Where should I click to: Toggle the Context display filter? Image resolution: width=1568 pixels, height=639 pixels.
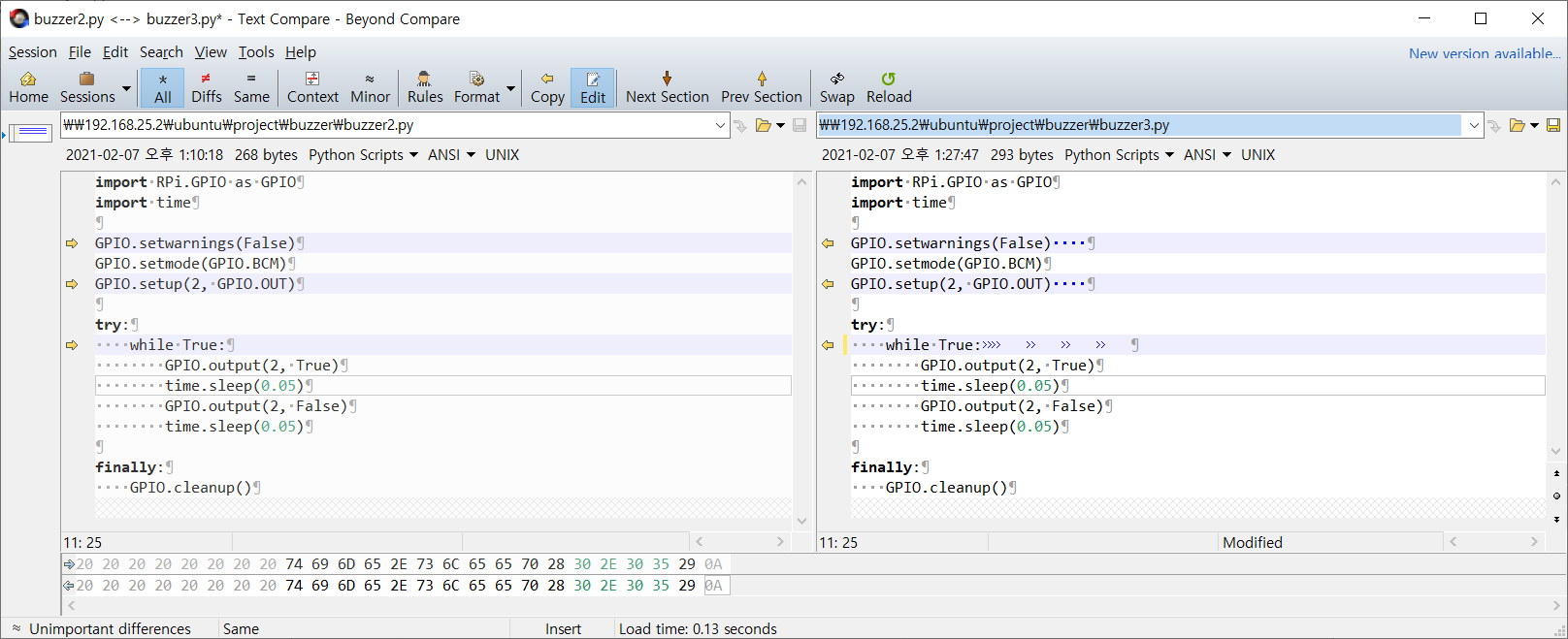(312, 87)
